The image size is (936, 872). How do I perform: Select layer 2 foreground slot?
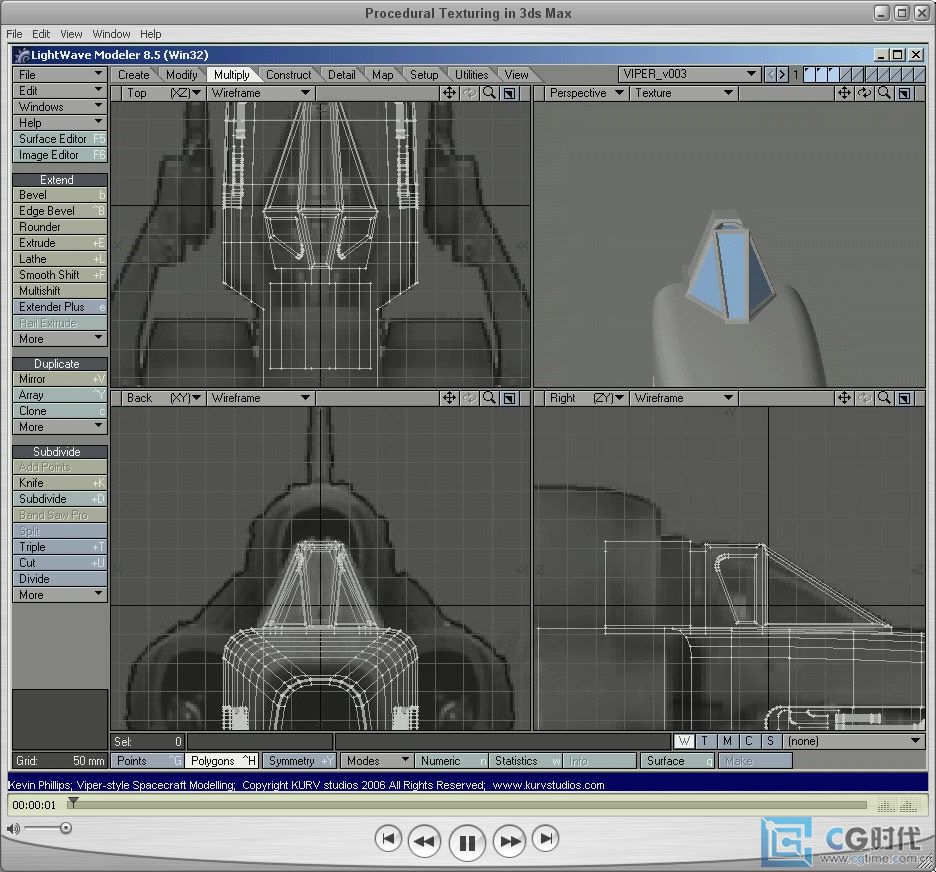(x=821, y=75)
